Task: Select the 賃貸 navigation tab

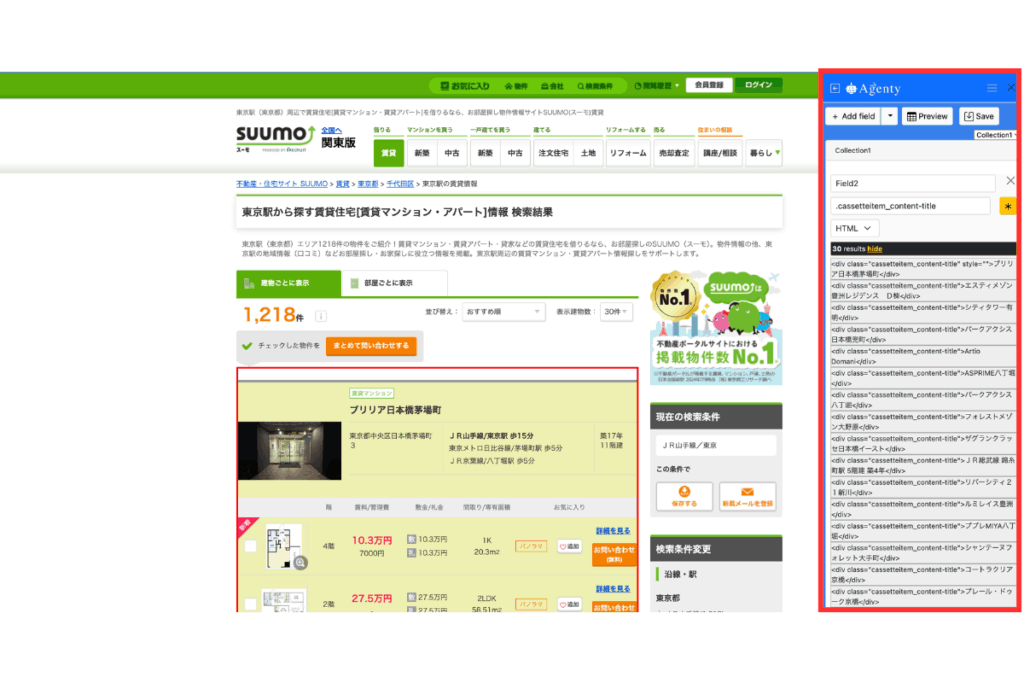Action: (388, 153)
